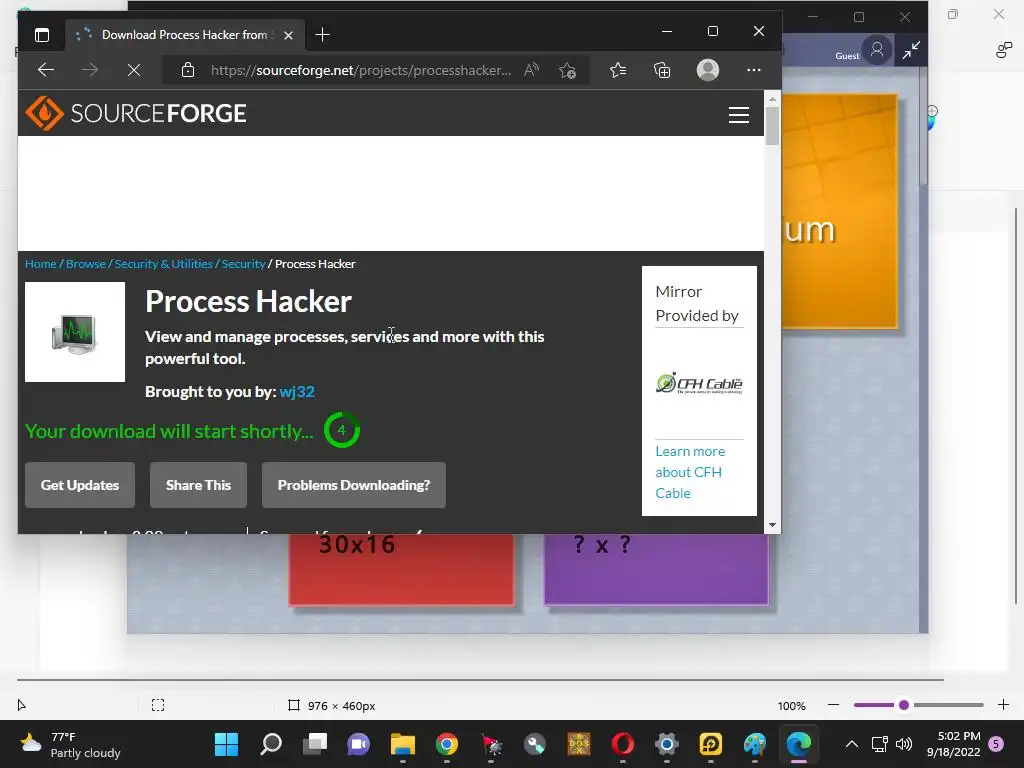Image resolution: width=1024 pixels, height=768 pixels.
Task: Click the CFH Cable mirror logo
Action: point(699,383)
